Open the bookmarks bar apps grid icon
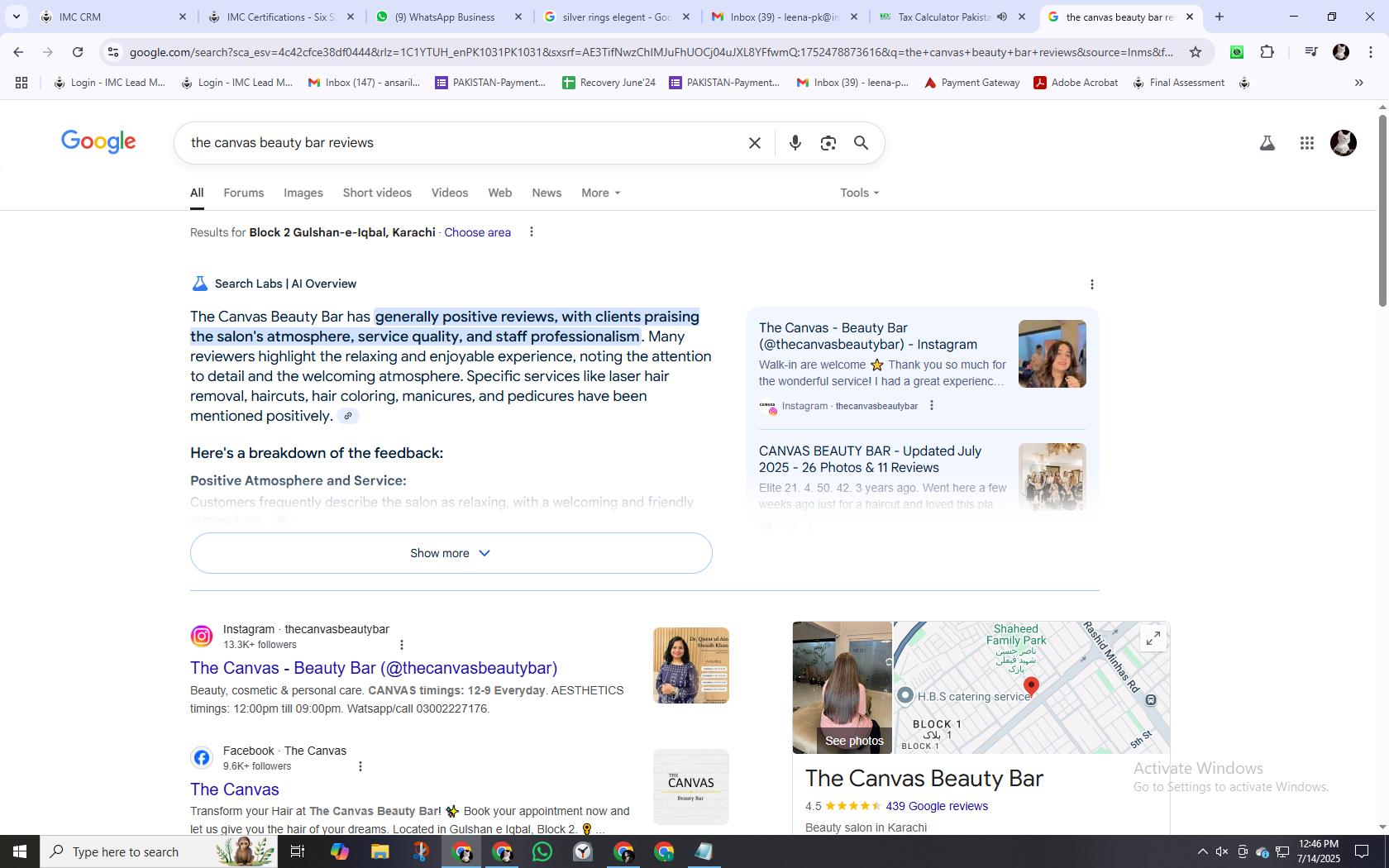The image size is (1389, 868). 21,83
